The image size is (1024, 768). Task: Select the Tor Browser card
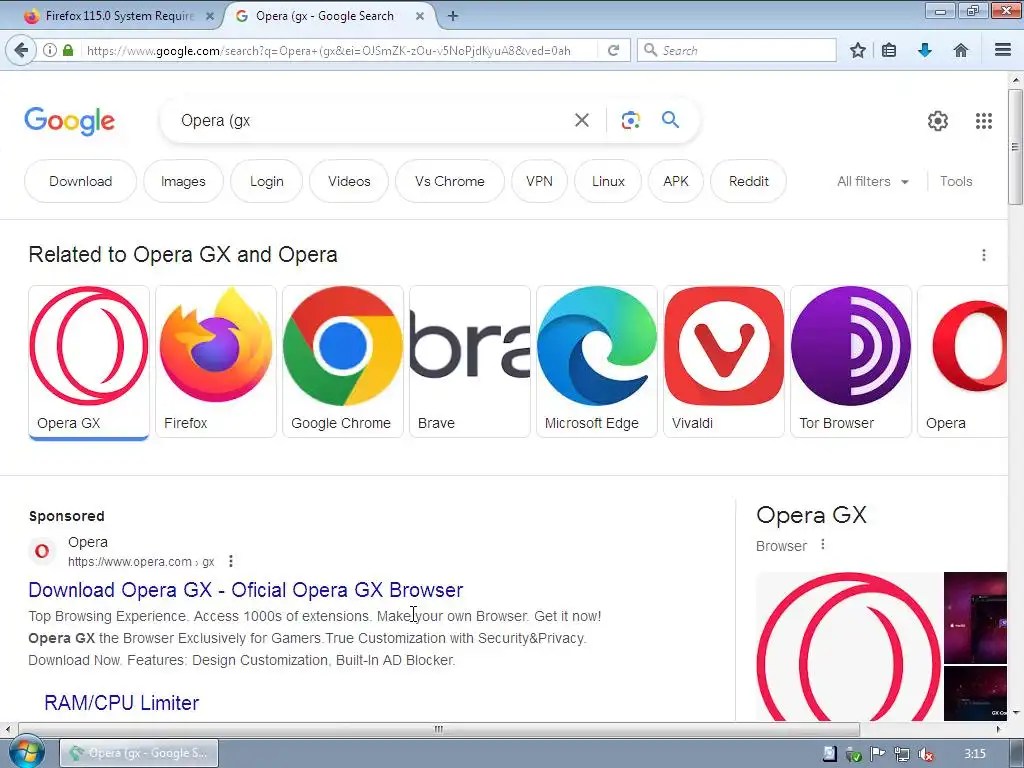click(x=850, y=362)
